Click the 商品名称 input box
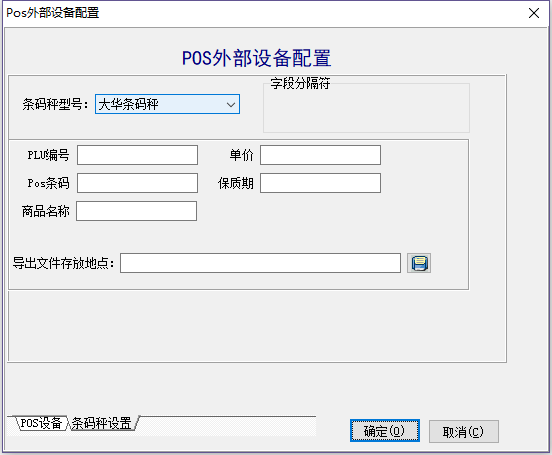This screenshot has width=552, height=455. pos(136,211)
